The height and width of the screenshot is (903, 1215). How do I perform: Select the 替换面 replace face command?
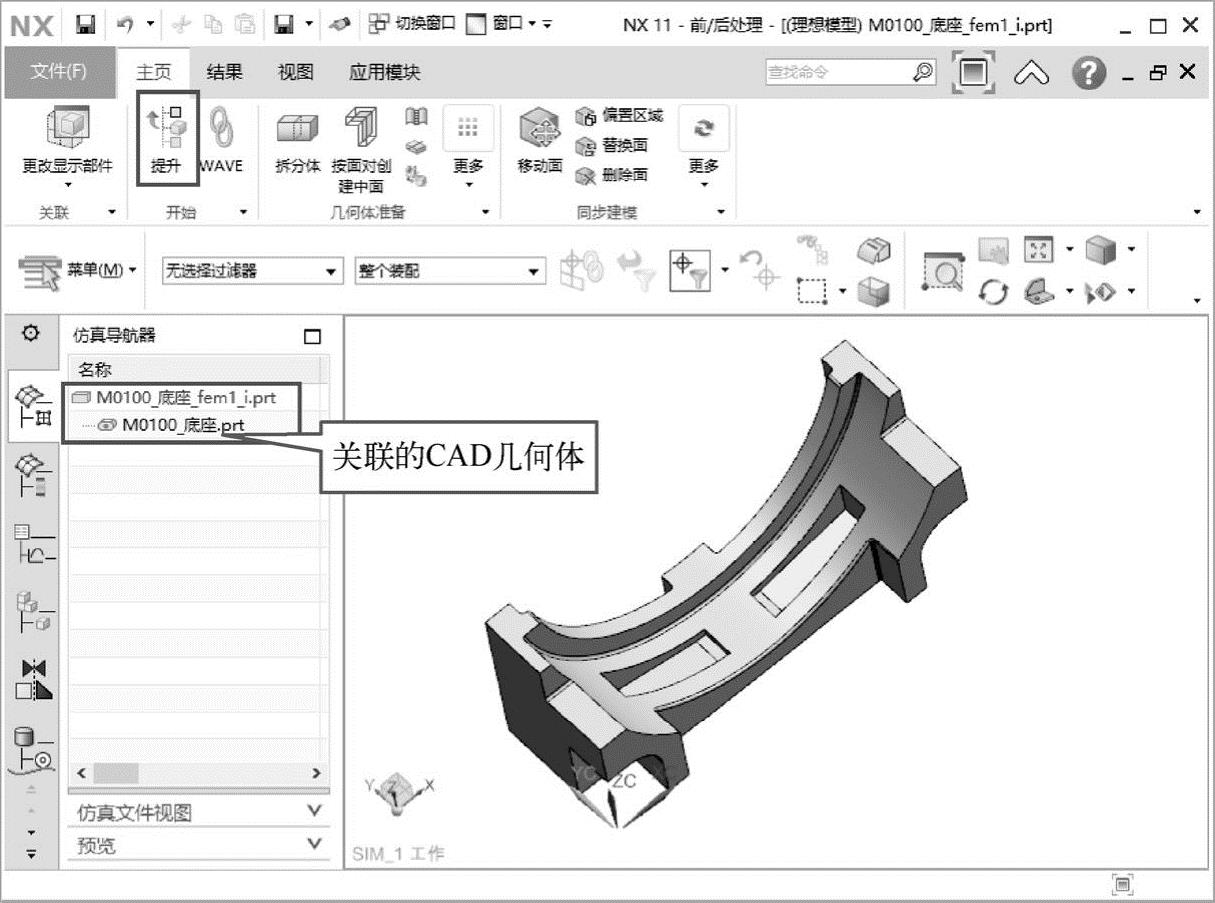tap(613, 146)
